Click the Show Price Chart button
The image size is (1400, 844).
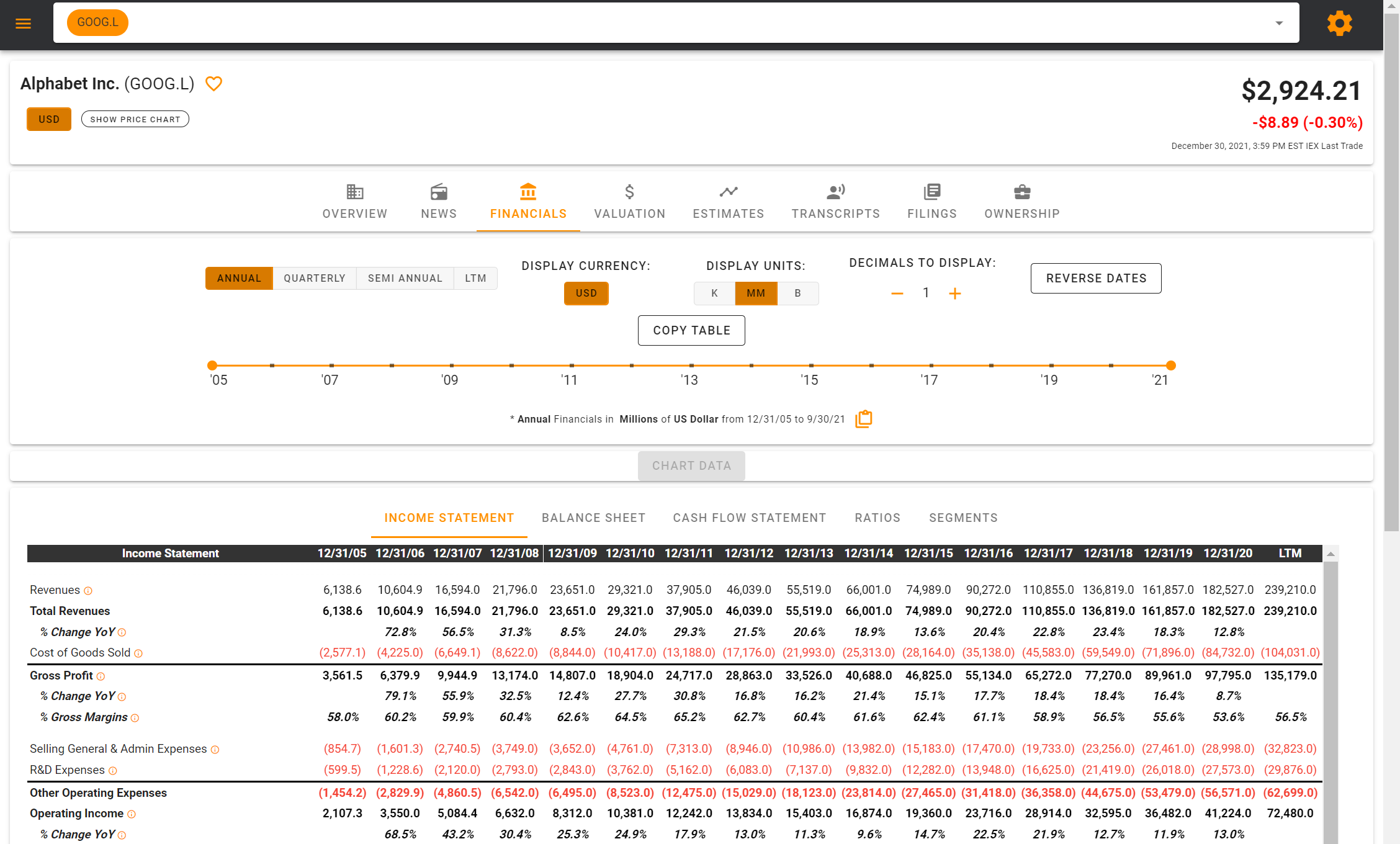click(x=135, y=119)
